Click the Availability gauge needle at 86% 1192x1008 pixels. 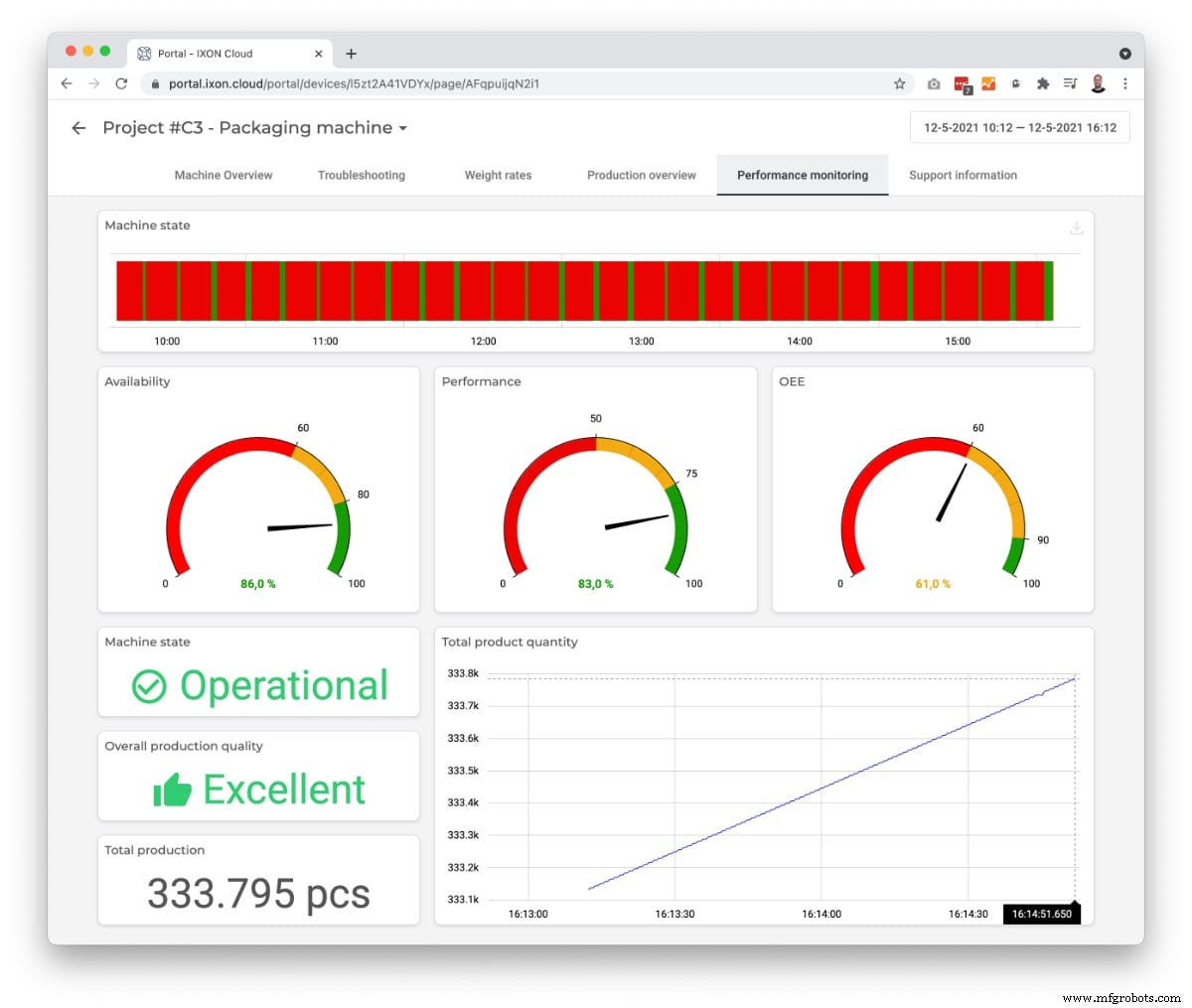[x=298, y=524]
